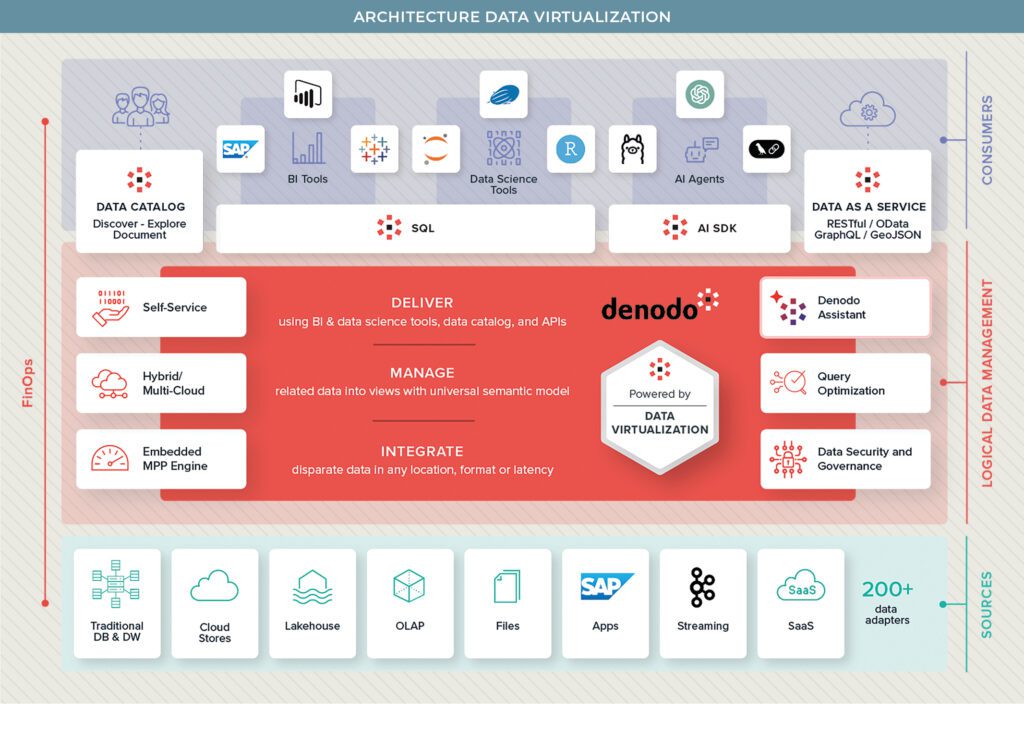Viewport: 1024px width, 734px height.
Task: Click the Lakehouse waves icon
Action: 312,587
